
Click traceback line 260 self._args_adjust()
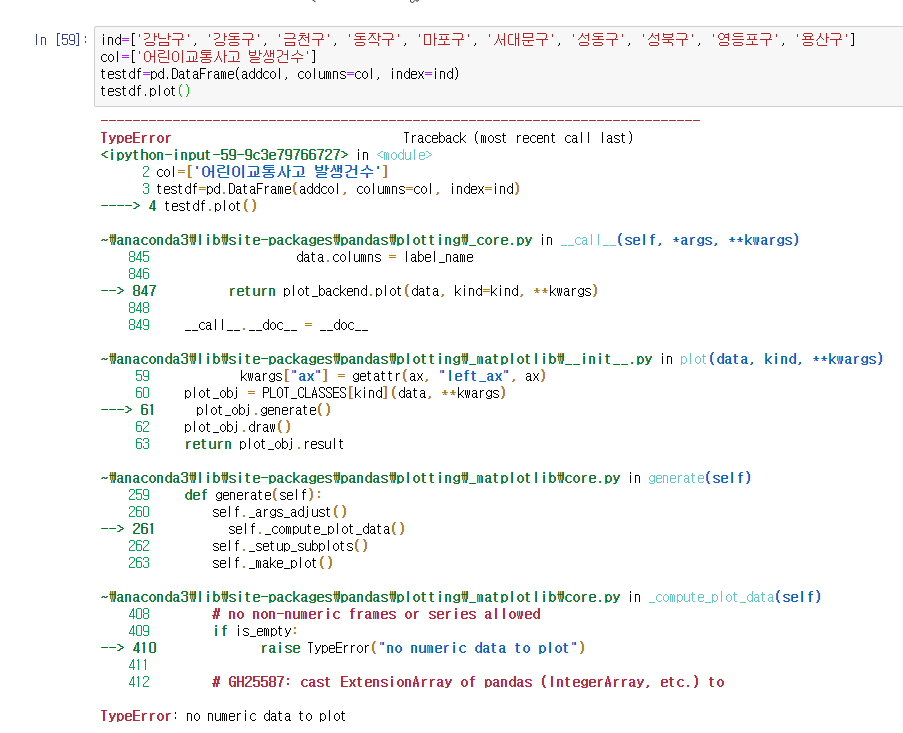point(237,512)
